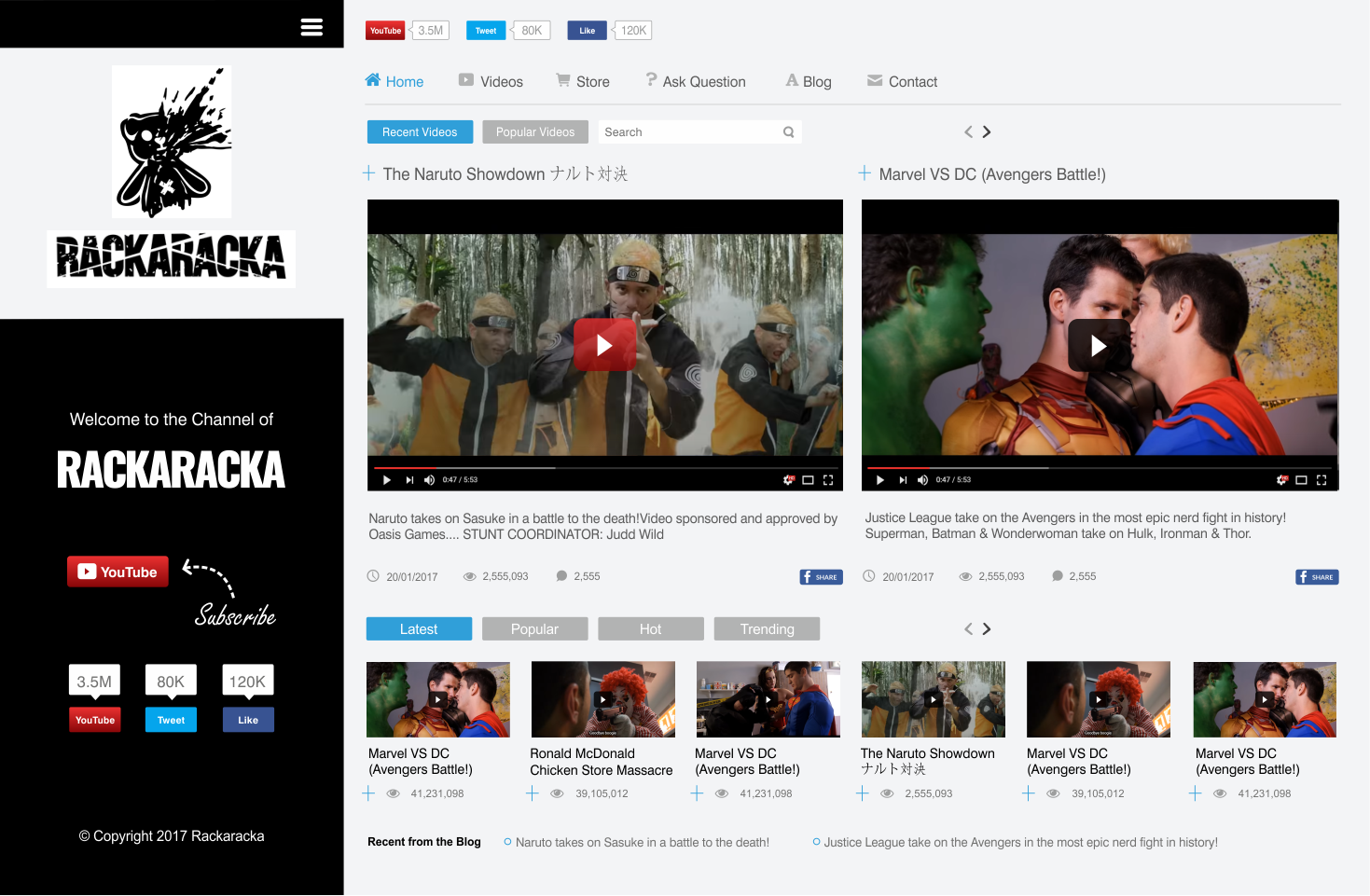Mute volume in Naruto video player
Image resolution: width=1370 pixels, height=896 pixels.
(430, 480)
